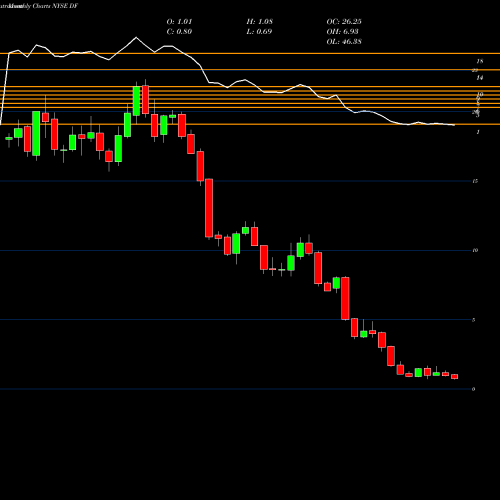The image size is (500, 500).
Task: Click the 'OH: 6.93' statistic
Action: tap(342, 32)
